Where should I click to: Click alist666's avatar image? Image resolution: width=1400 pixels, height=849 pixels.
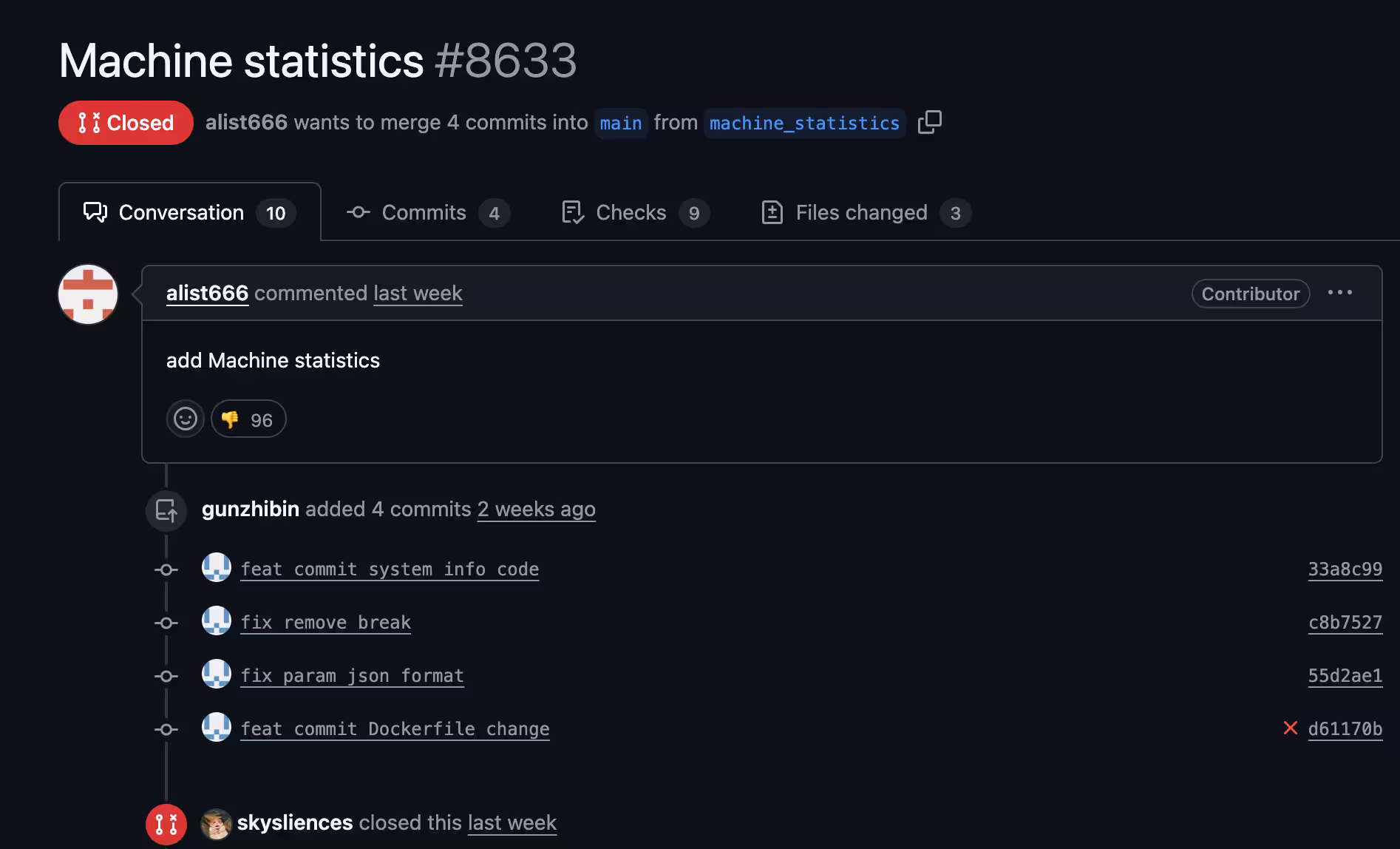(x=88, y=294)
